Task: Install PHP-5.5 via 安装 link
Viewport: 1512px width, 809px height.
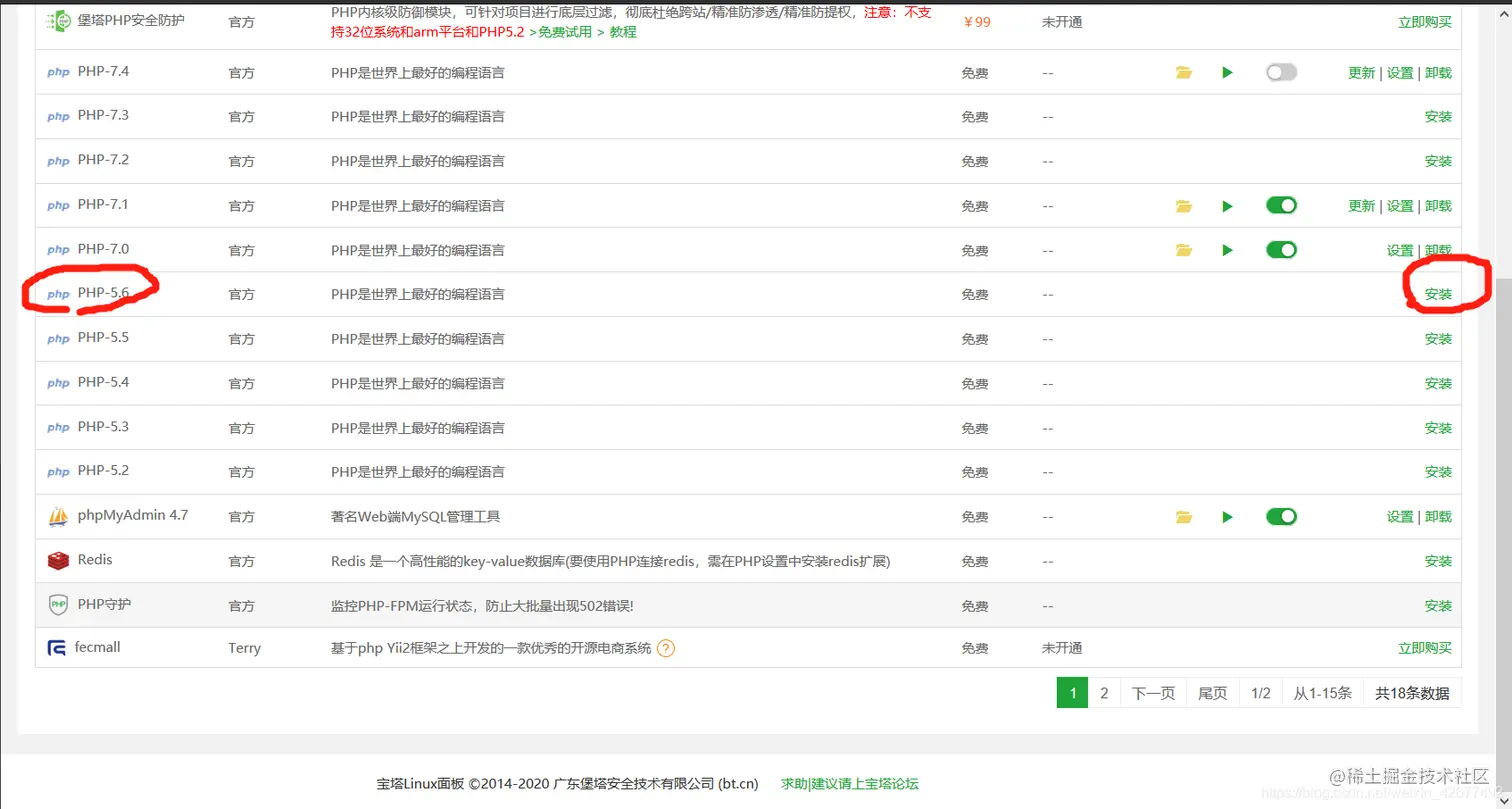Action: point(1438,339)
